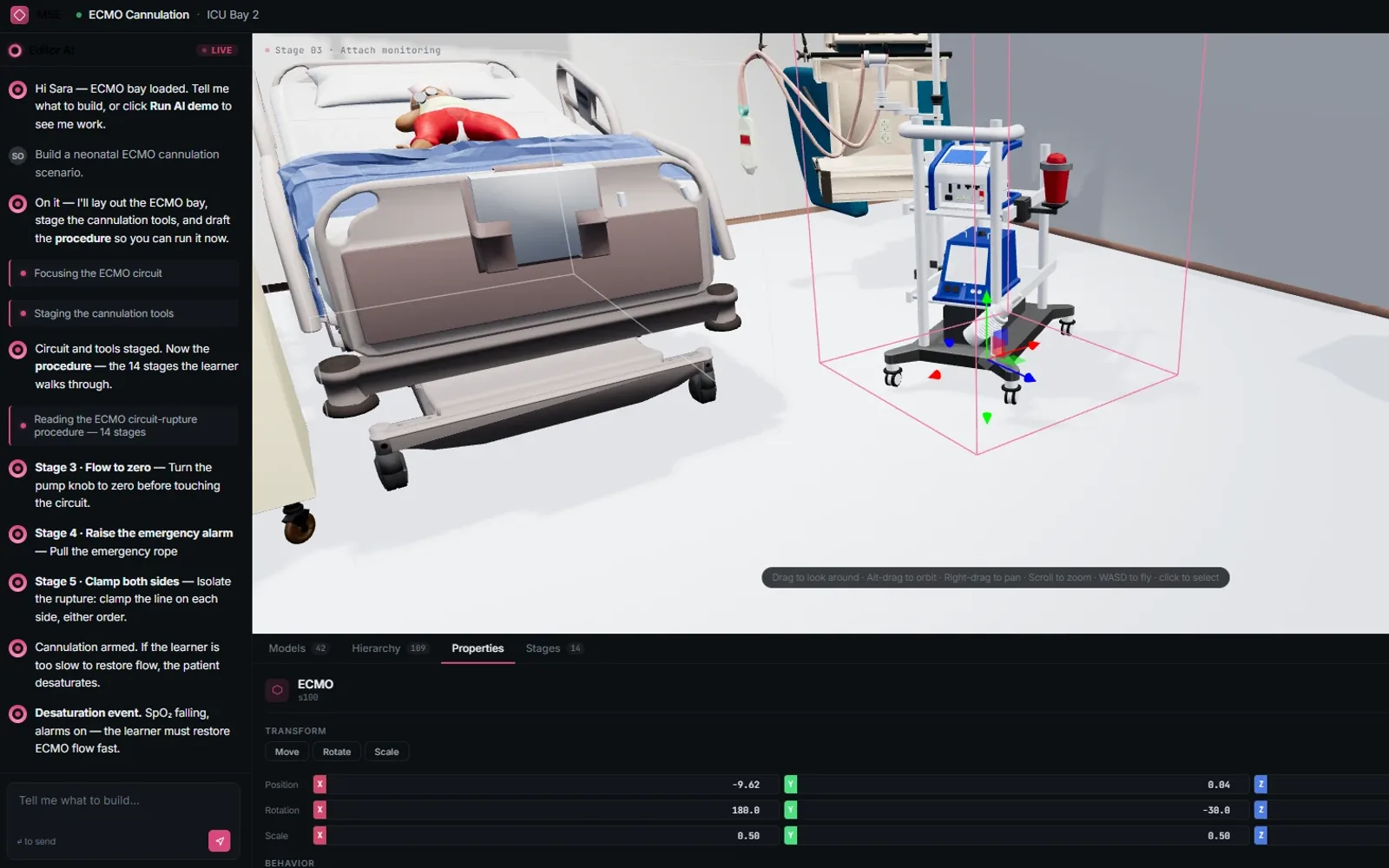Screen dimensions: 1389x868
Task: Click assistant icon beside 'On it' message
Action: pos(17,204)
